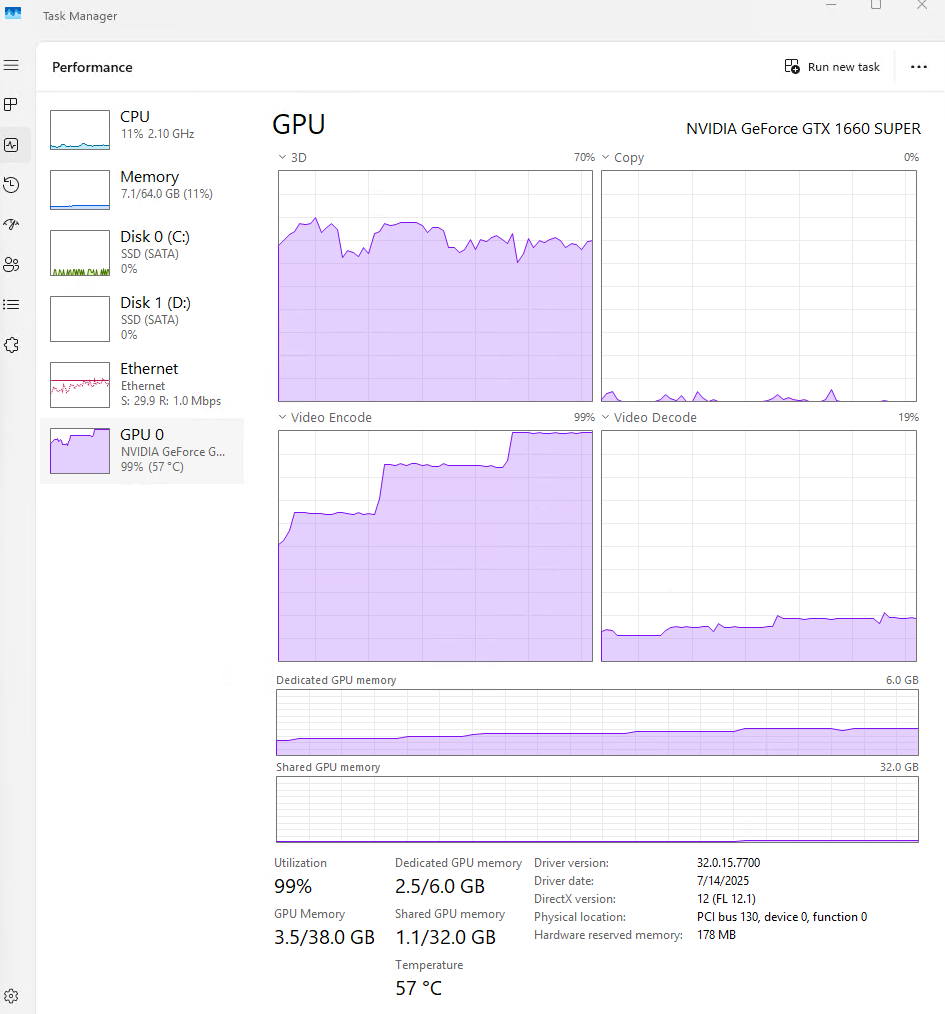
Task: Click the 57 °C temperature value
Action: point(418,988)
